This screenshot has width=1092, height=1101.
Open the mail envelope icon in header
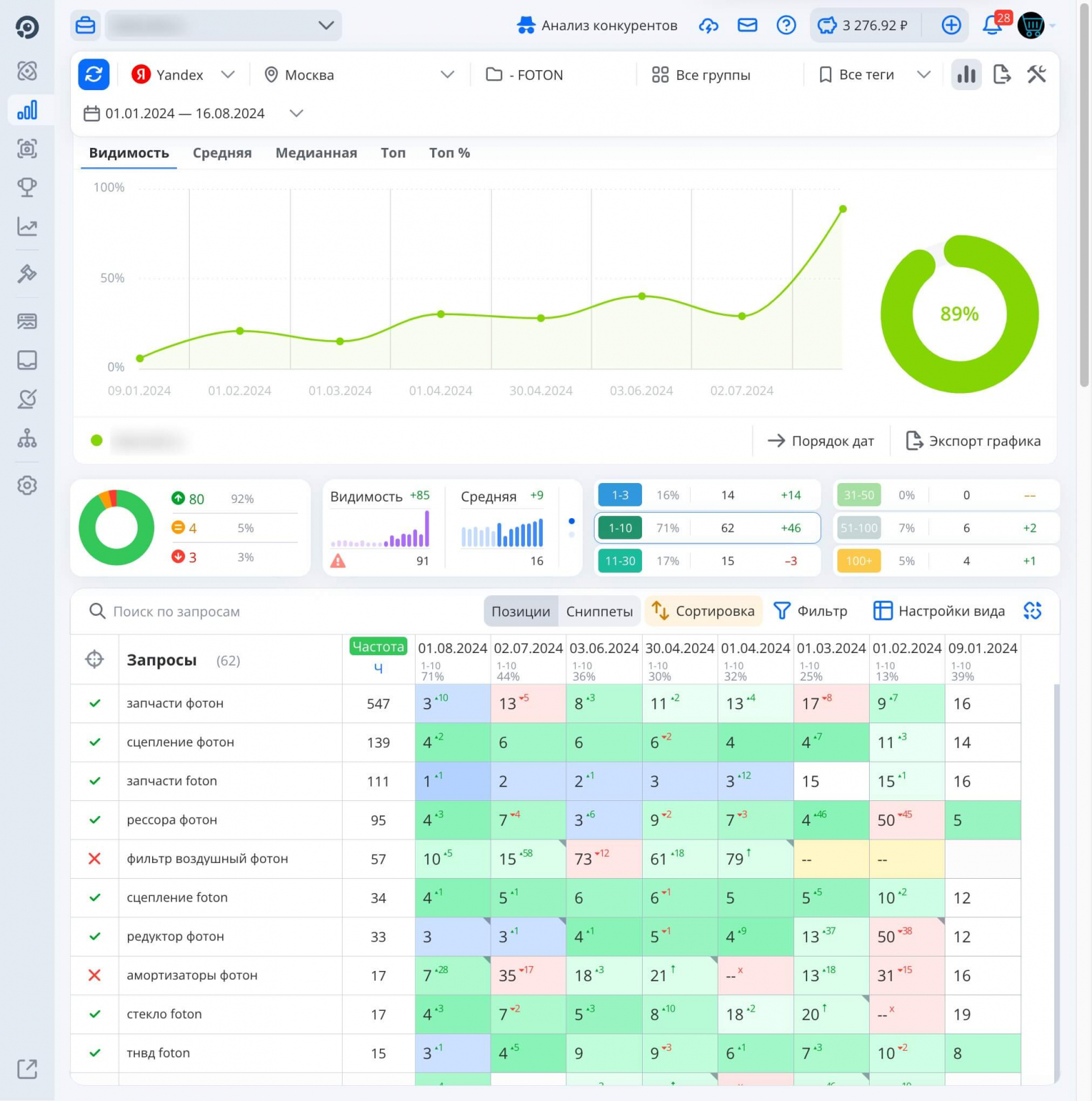pyautogui.click(x=747, y=25)
